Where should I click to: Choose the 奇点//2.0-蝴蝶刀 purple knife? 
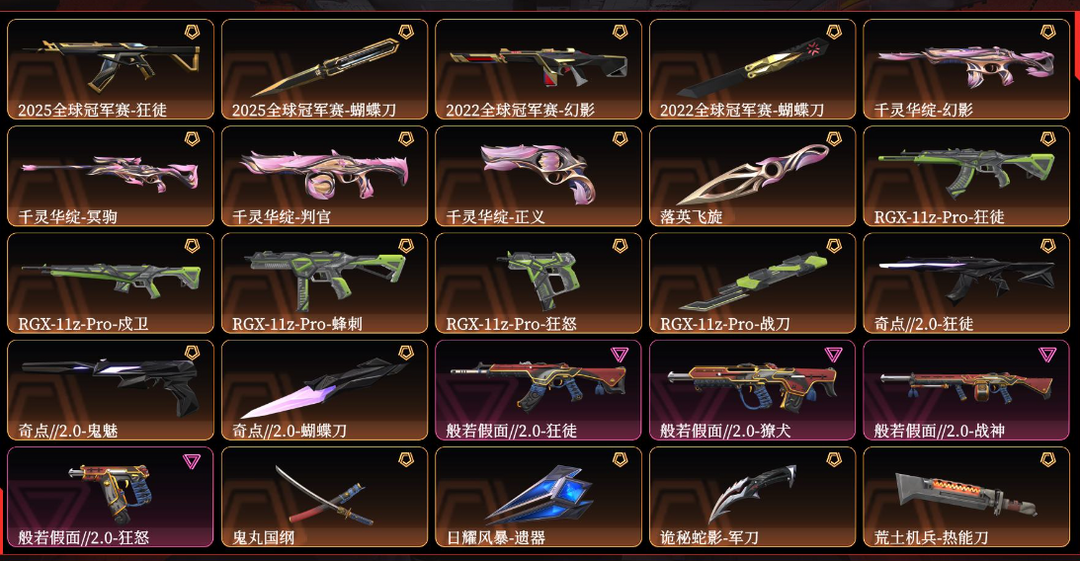[x=324, y=389]
